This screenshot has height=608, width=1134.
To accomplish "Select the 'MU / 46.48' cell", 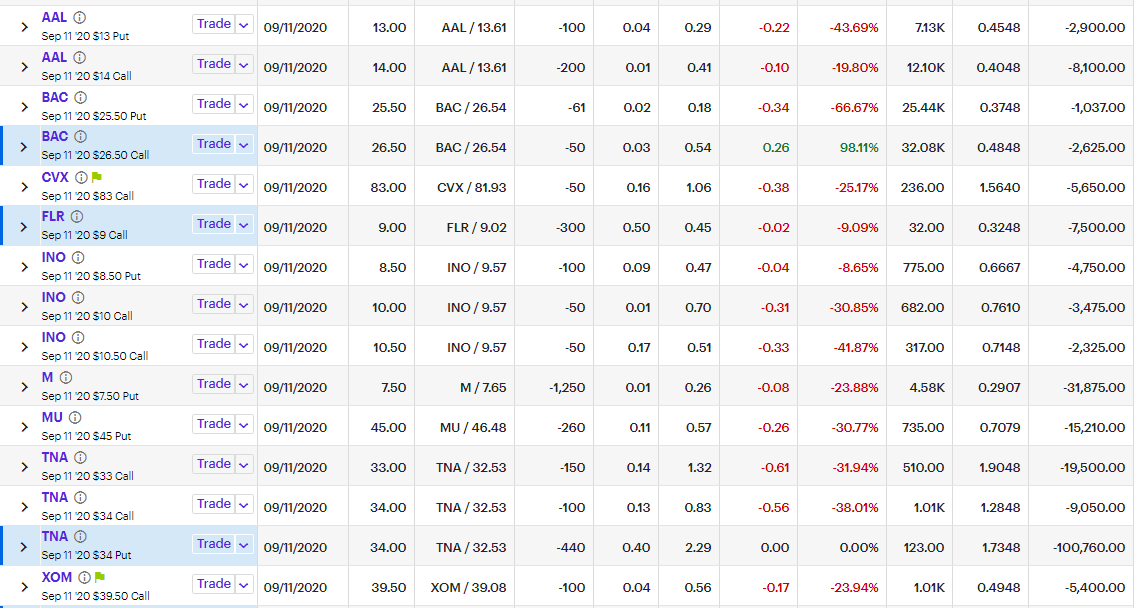I will point(473,427).
